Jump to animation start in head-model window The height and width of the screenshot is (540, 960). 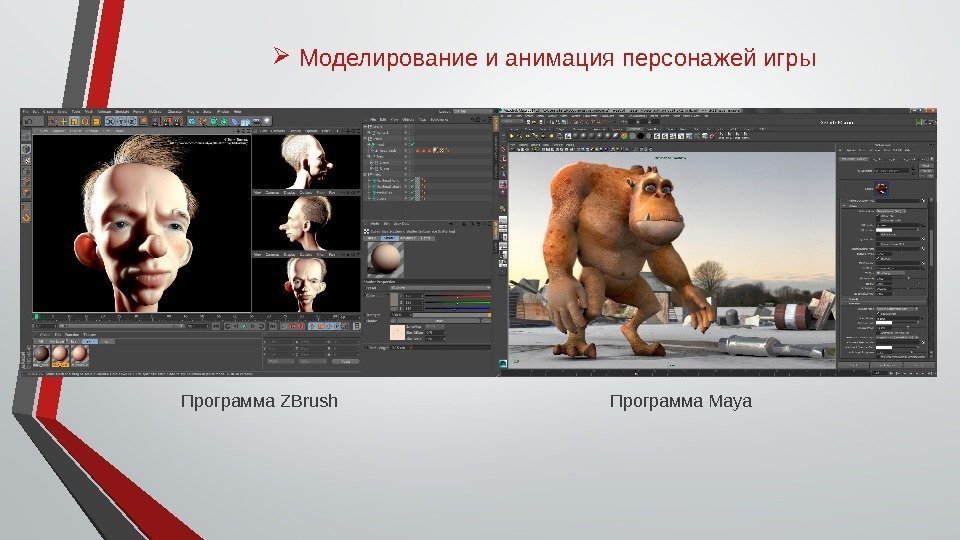(216, 326)
